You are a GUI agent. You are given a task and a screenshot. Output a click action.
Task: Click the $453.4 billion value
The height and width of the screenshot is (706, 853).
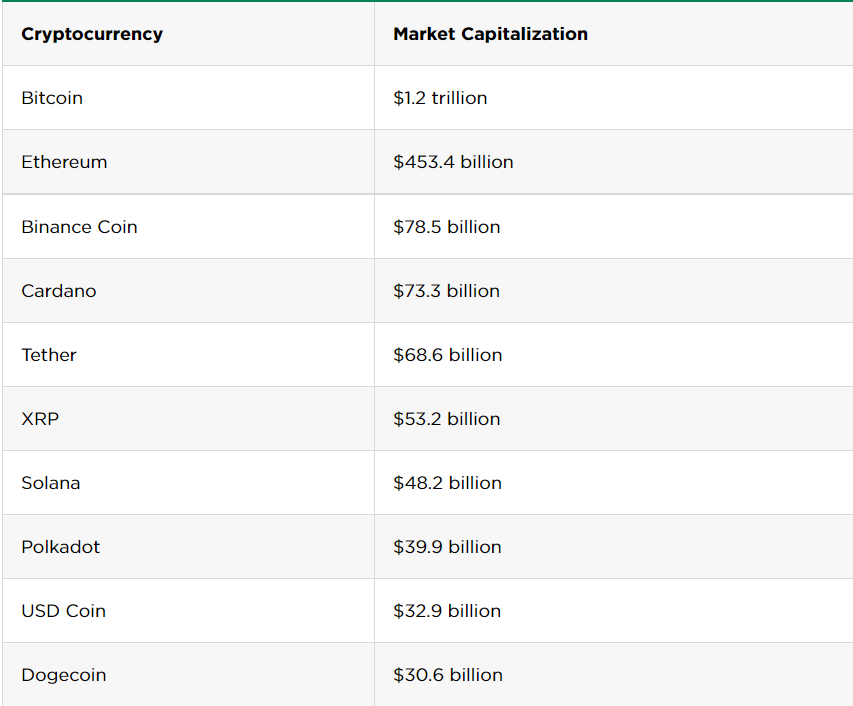point(453,162)
